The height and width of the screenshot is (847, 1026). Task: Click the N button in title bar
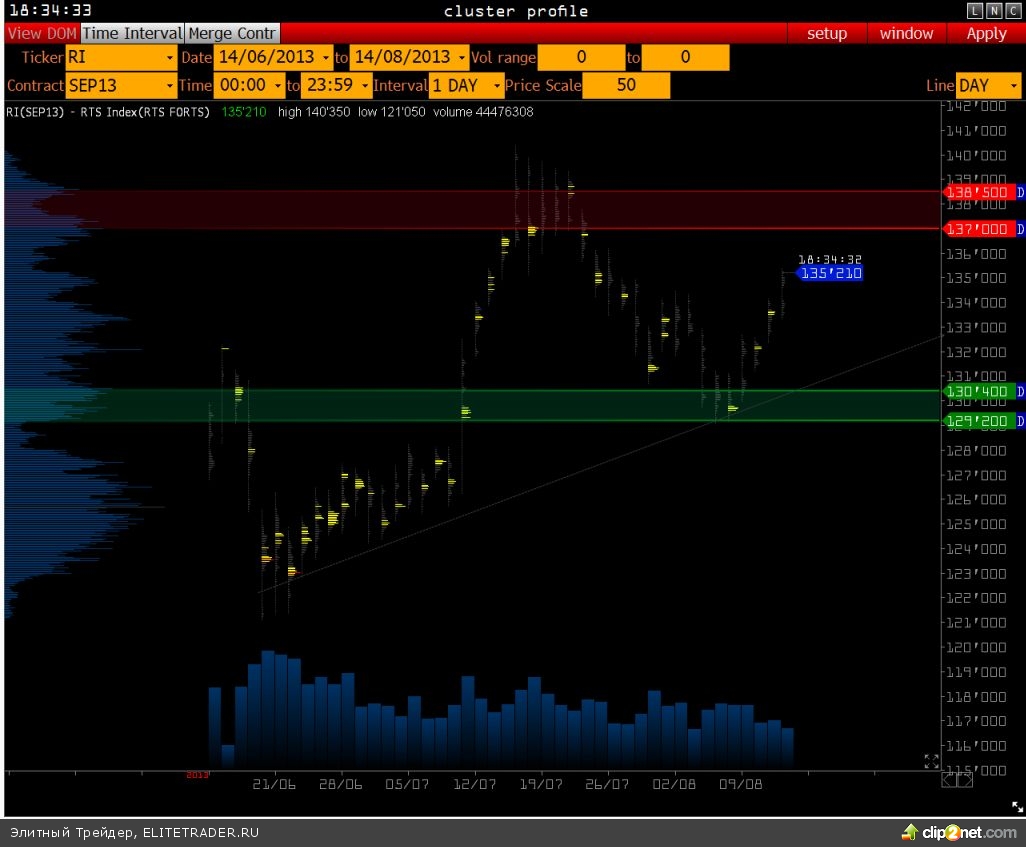point(992,11)
